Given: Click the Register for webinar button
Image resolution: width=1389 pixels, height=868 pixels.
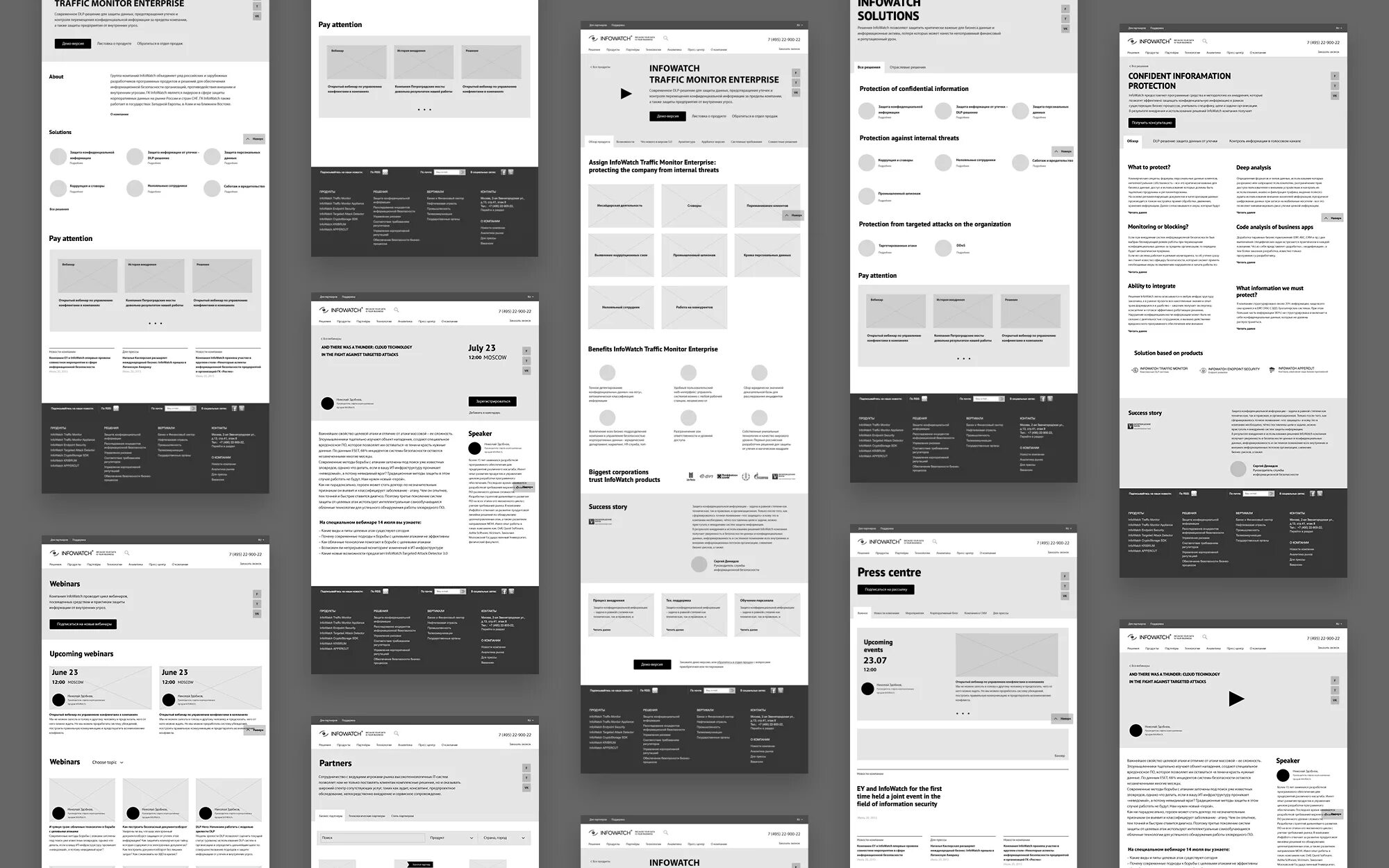Looking at the screenshot, I should point(492,401).
